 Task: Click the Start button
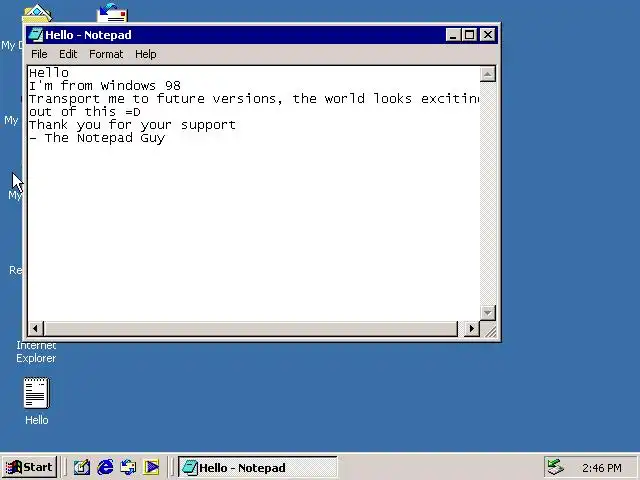(29, 467)
